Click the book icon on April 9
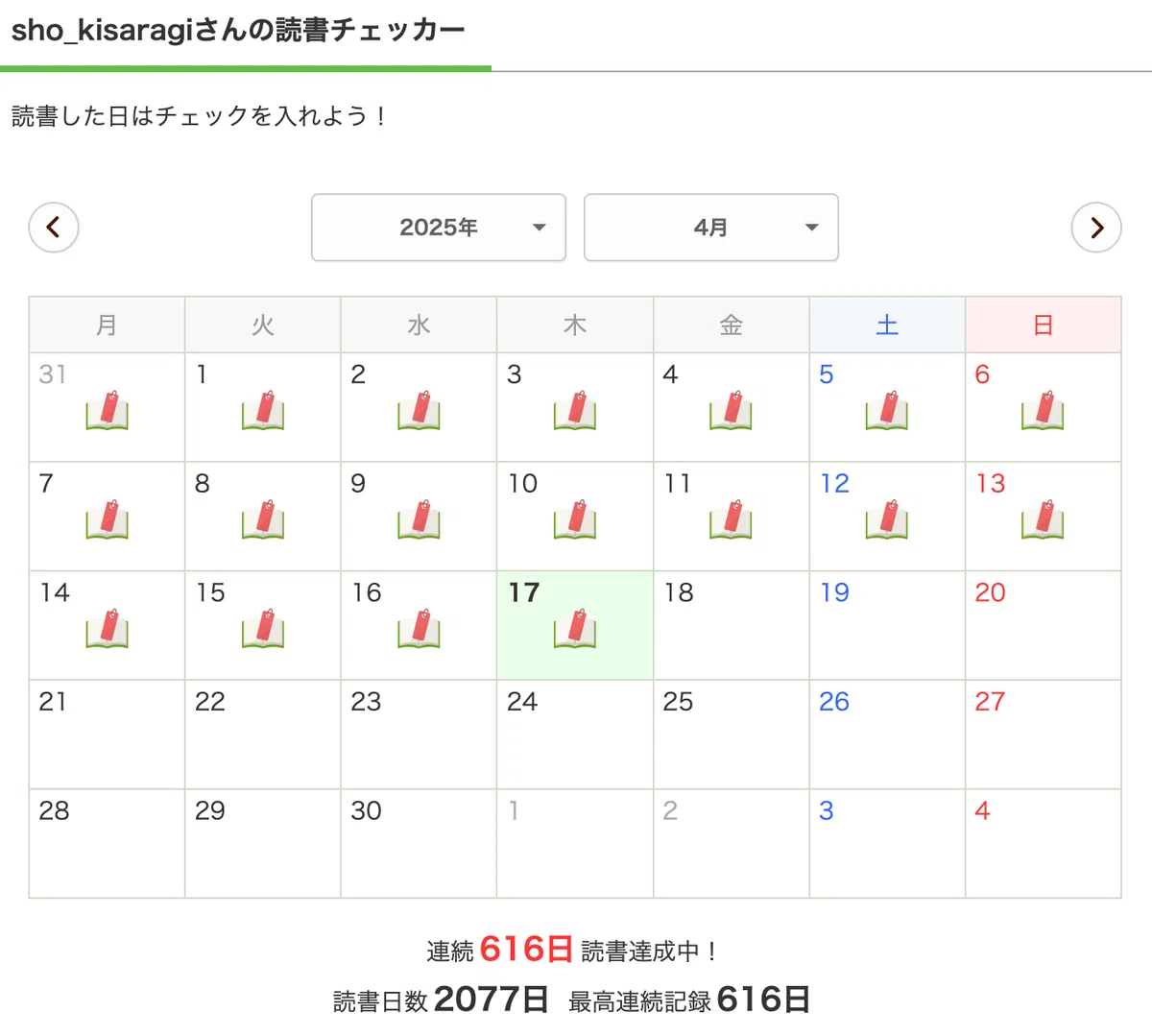Viewport: 1152px width, 1036px height. [x=420, y=519]
